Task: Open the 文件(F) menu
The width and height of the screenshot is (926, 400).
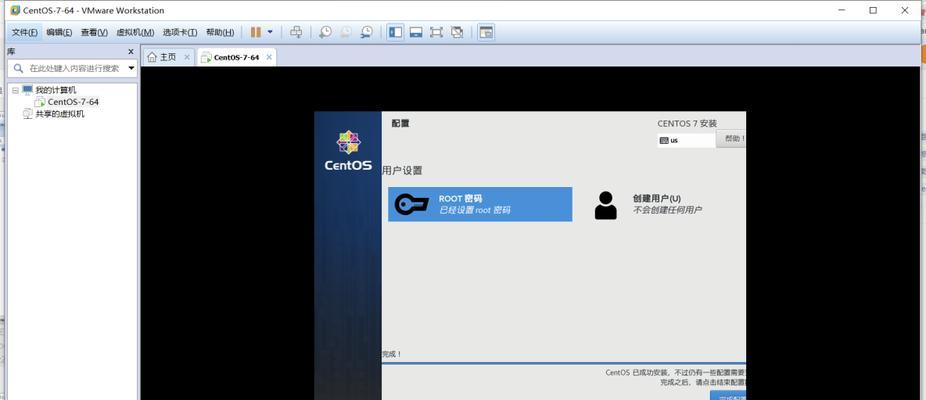Action: [24, 32]
